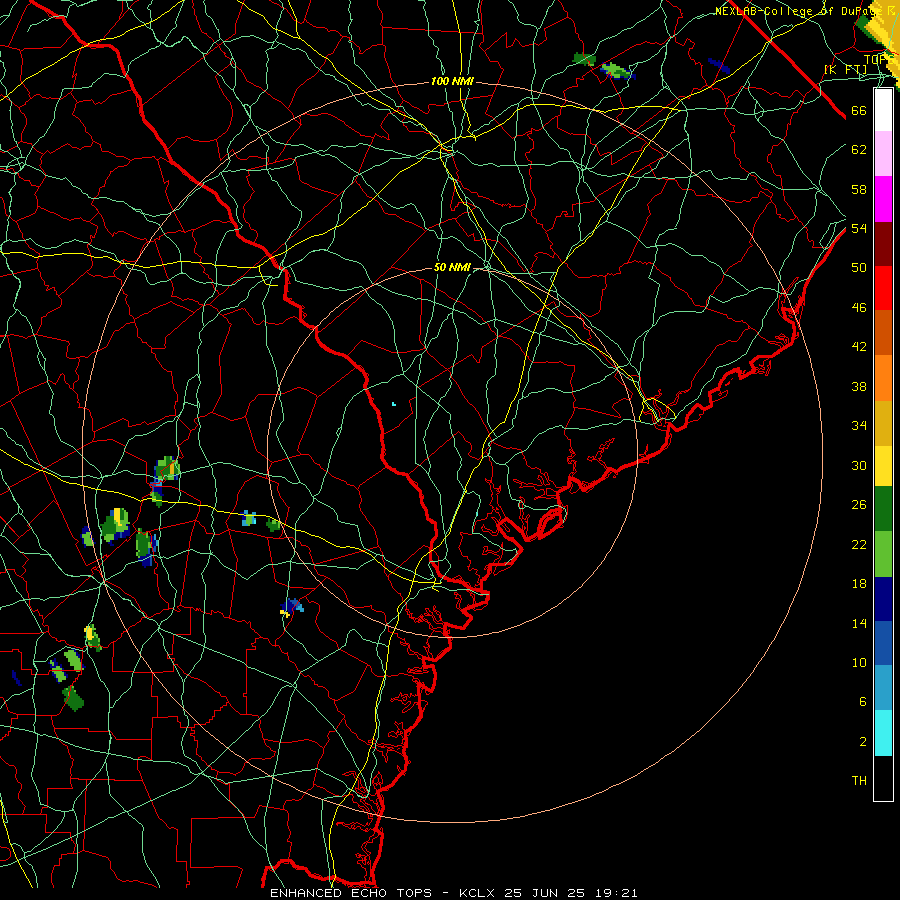The height and width of the screenshot is (900, 900).
Task: Click the '10' legend value
Action: [859, 662]
